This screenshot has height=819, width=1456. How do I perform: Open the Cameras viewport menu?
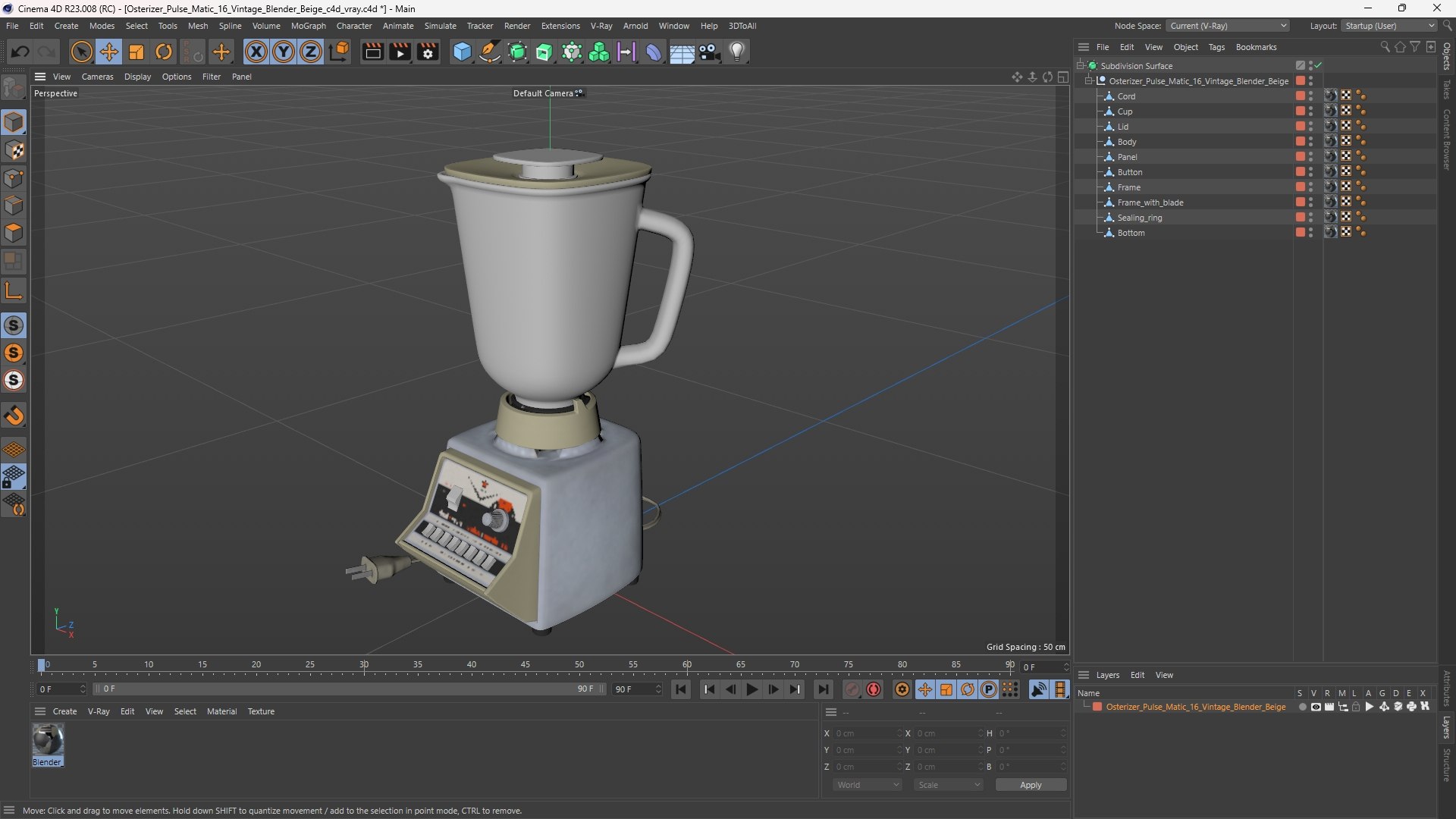point(97,77)
